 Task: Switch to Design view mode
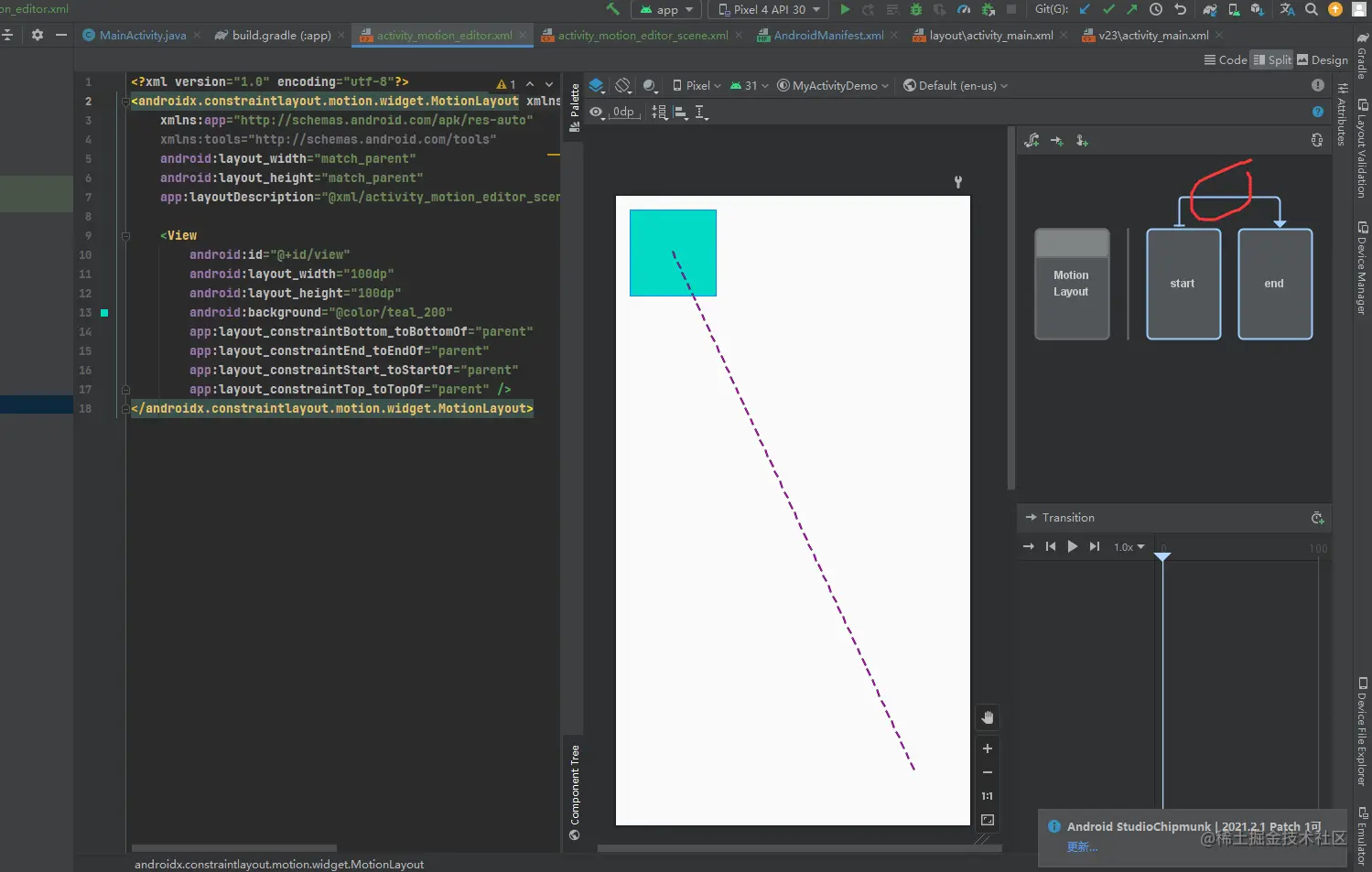click(1323, 59)
